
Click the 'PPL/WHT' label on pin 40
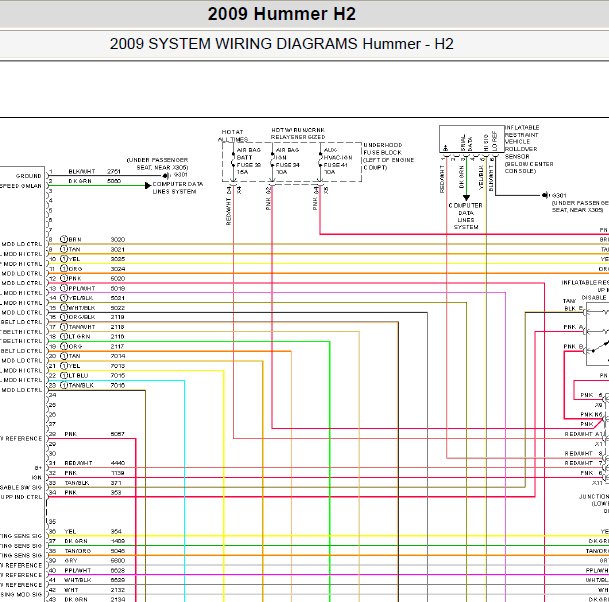pyautogui.click(x=78, y=571)
